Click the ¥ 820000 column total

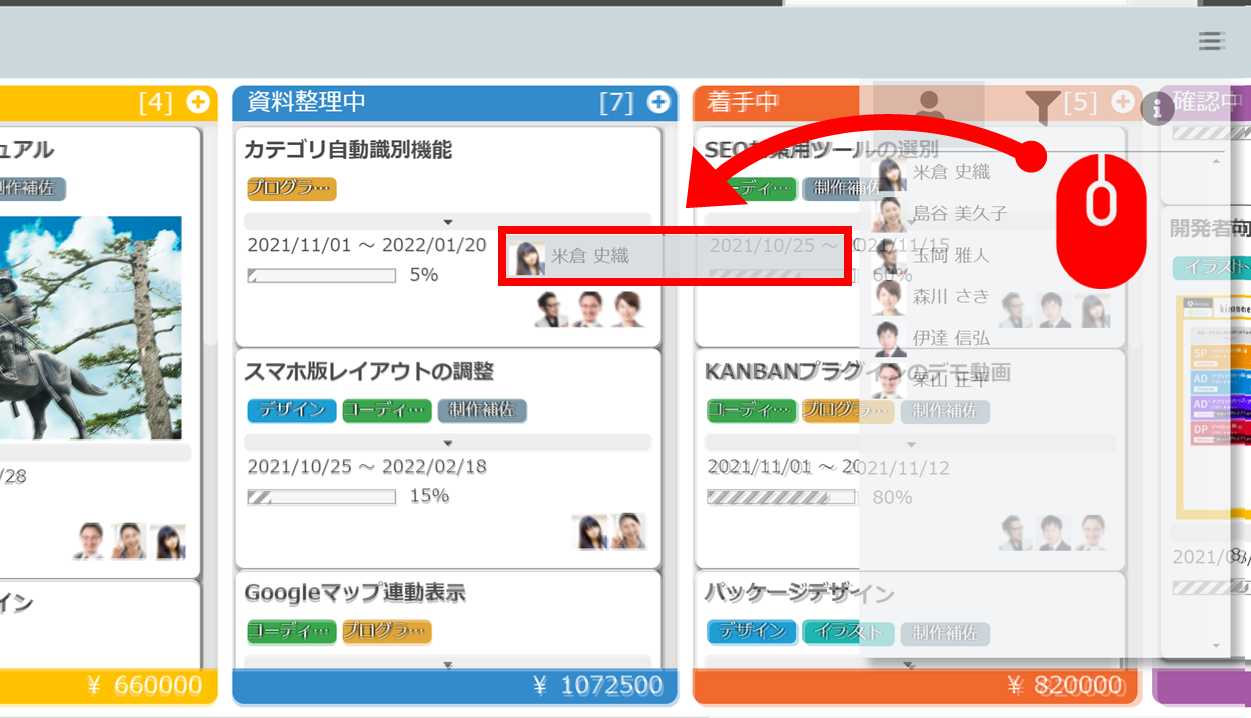pos(1066,685)
